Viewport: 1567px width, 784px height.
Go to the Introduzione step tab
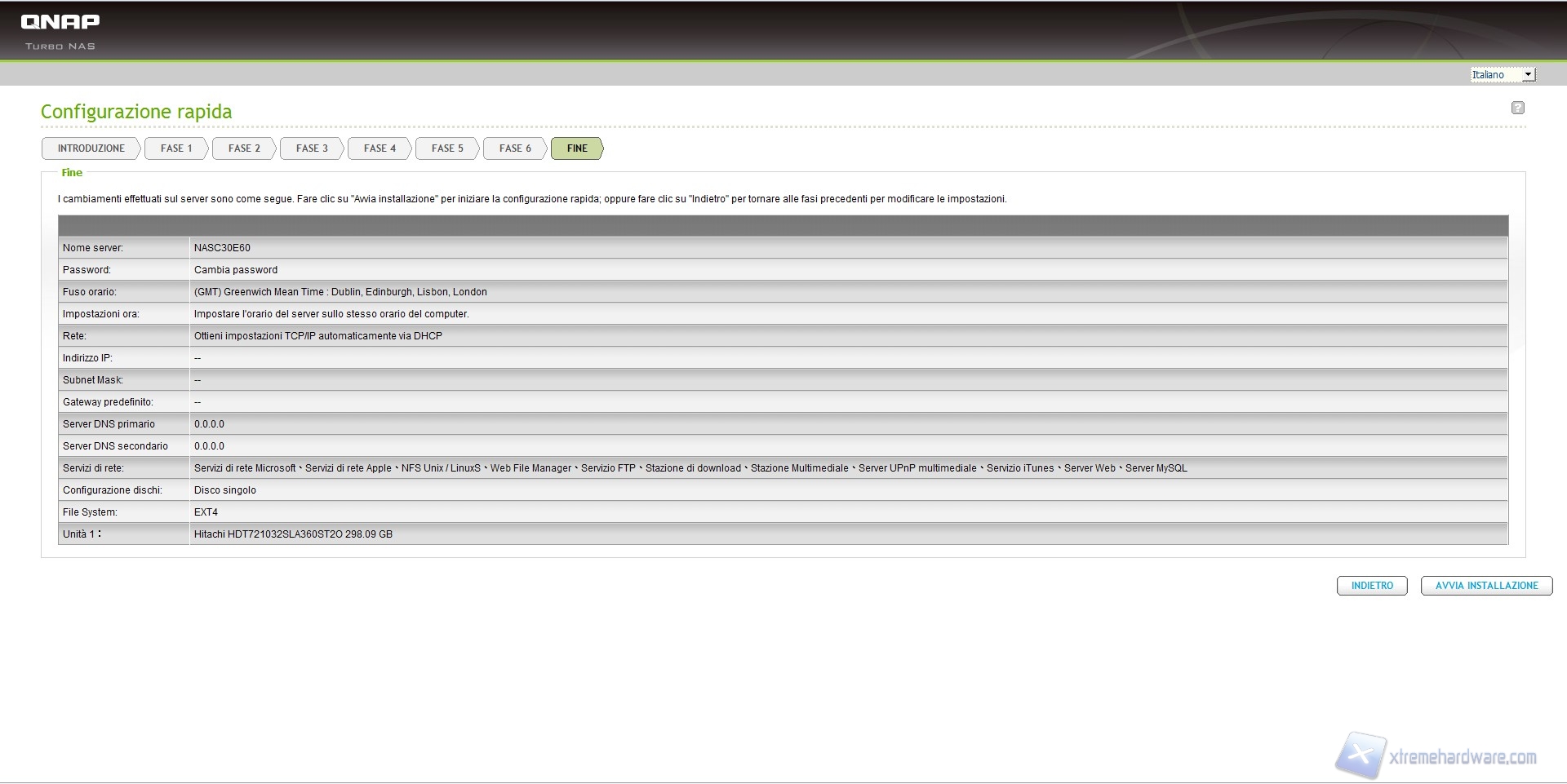[91, 148]
